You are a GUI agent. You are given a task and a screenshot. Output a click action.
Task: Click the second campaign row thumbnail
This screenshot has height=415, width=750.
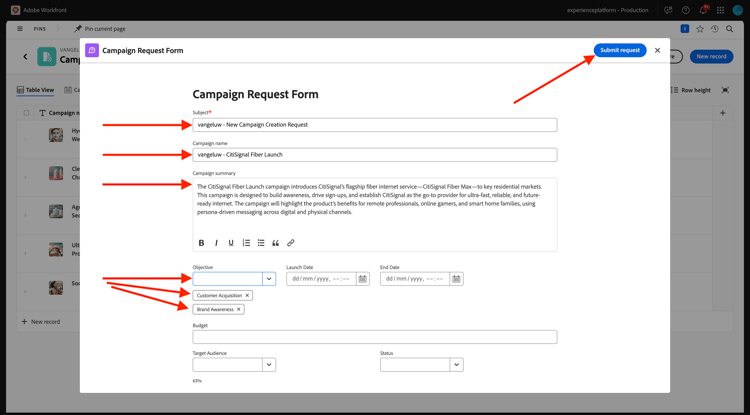pyautogui.click(x=56, y=173)
